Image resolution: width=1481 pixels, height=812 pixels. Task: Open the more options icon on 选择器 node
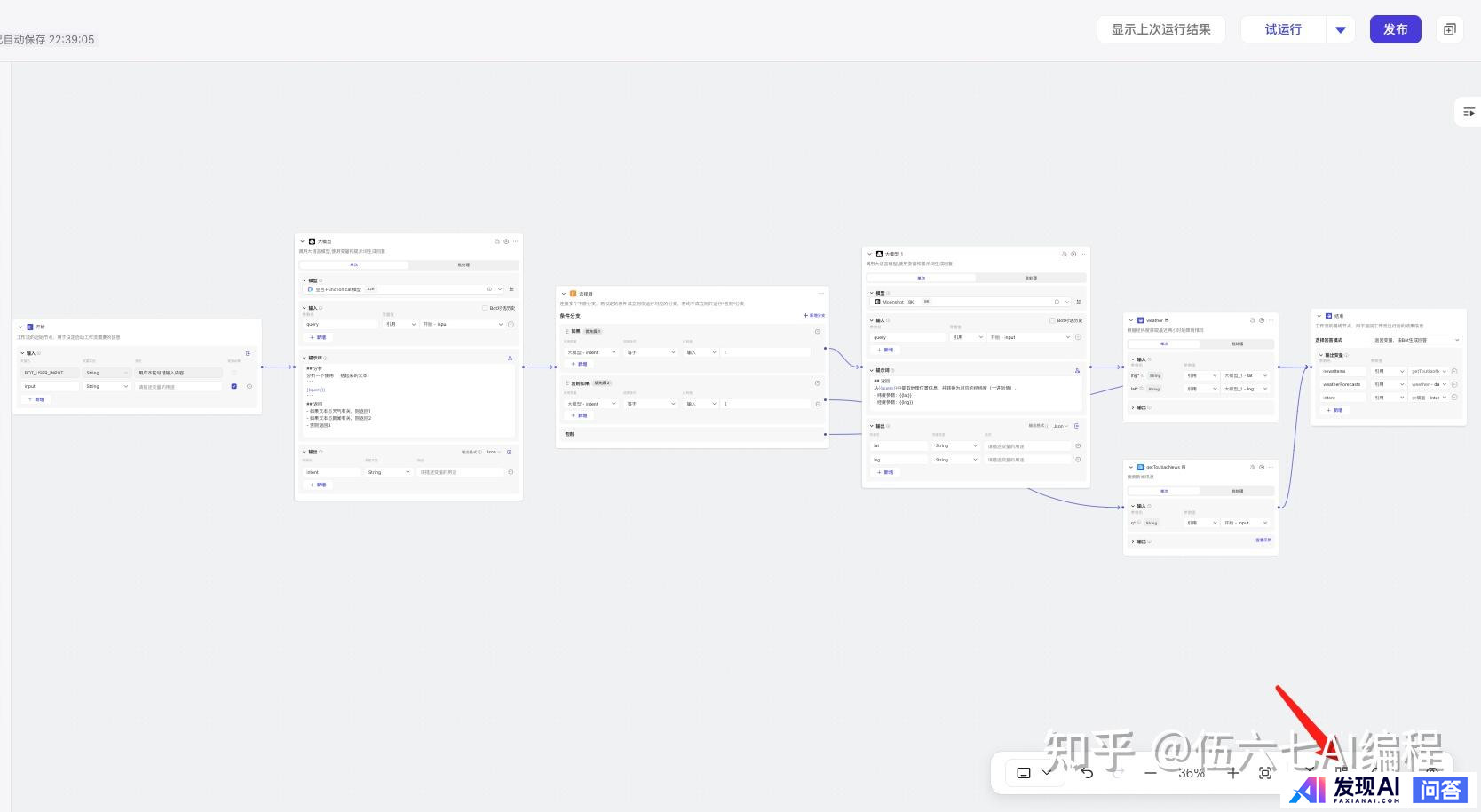coord(820,294)
